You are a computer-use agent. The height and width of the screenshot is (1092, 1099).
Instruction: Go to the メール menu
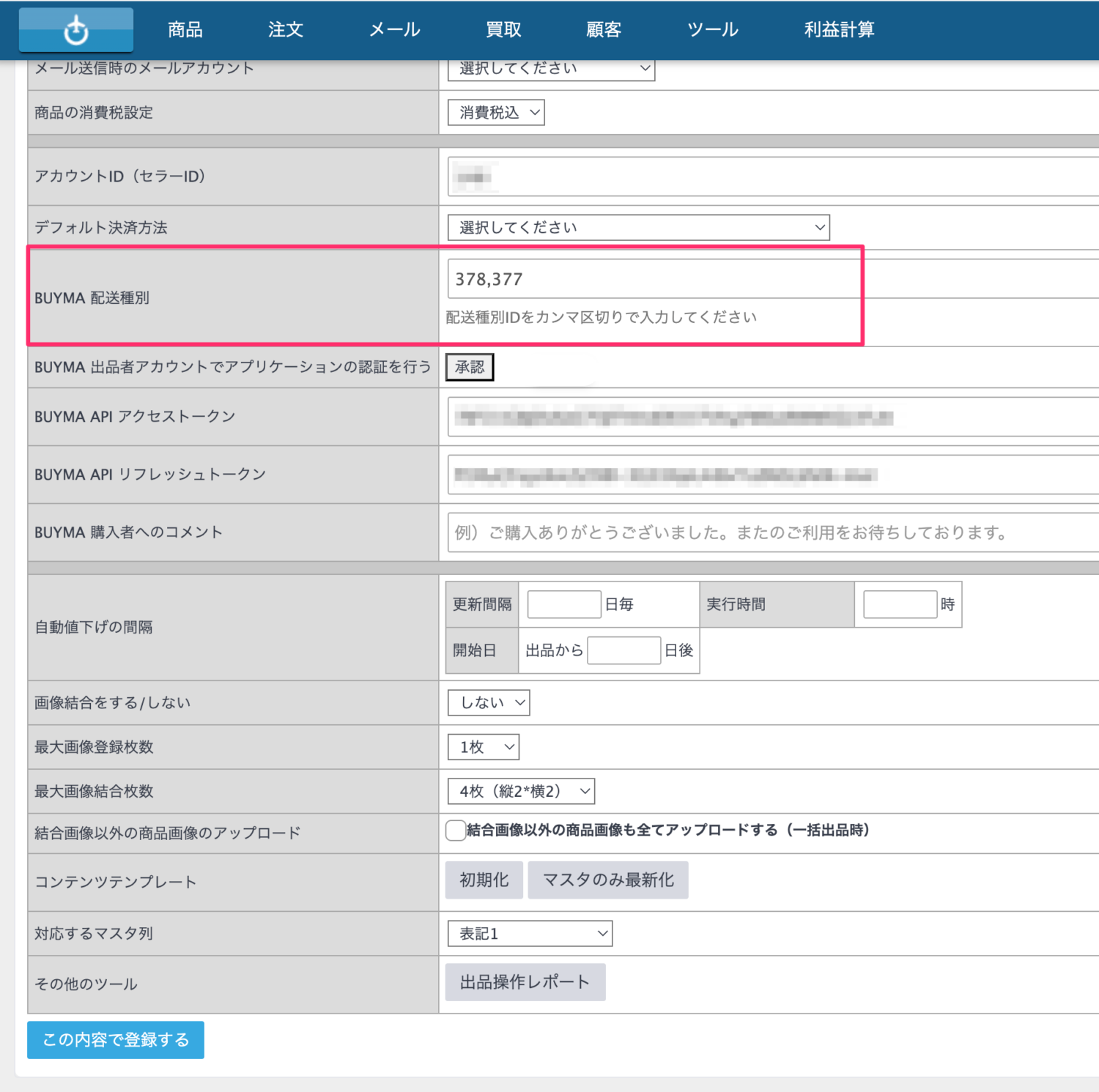click(x=394, y=30)
